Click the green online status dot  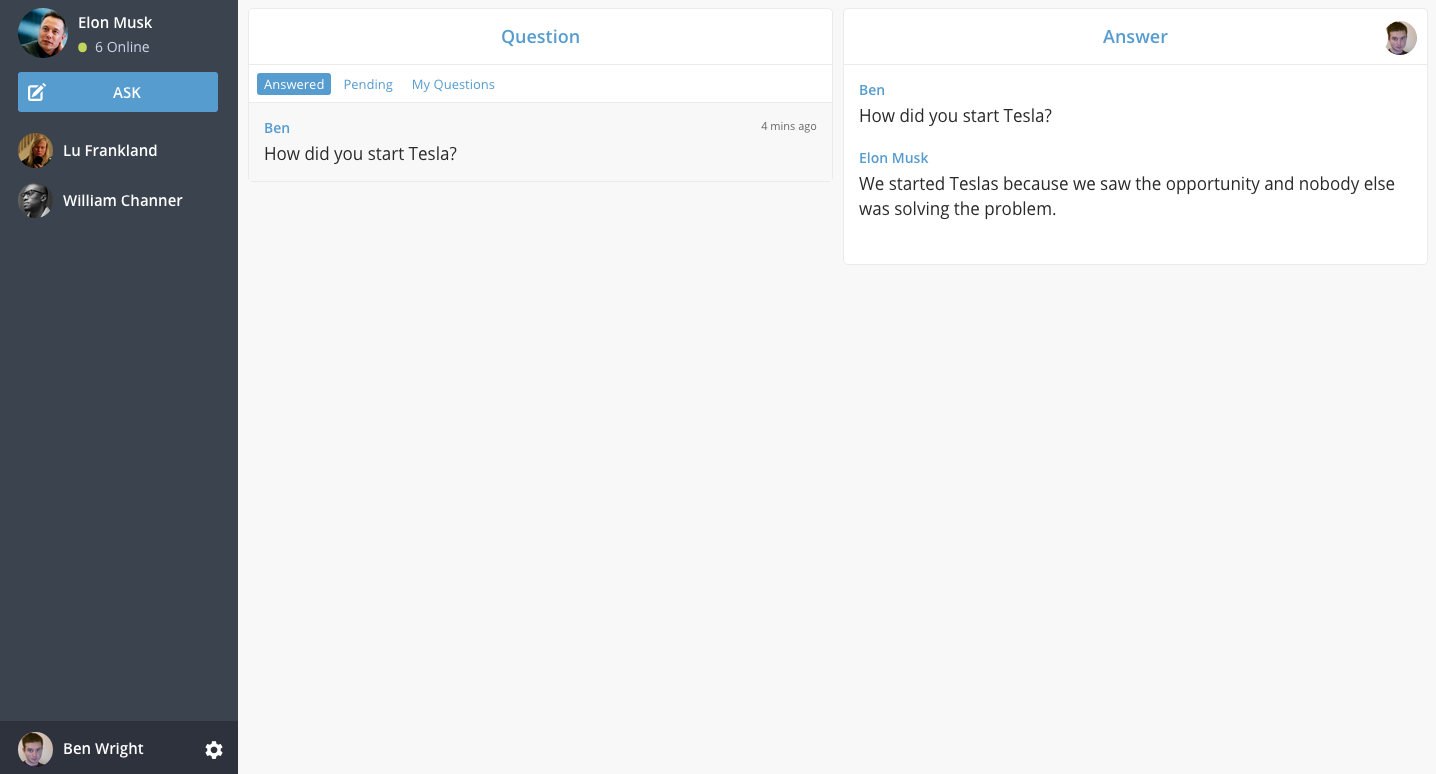pos(83,47)
